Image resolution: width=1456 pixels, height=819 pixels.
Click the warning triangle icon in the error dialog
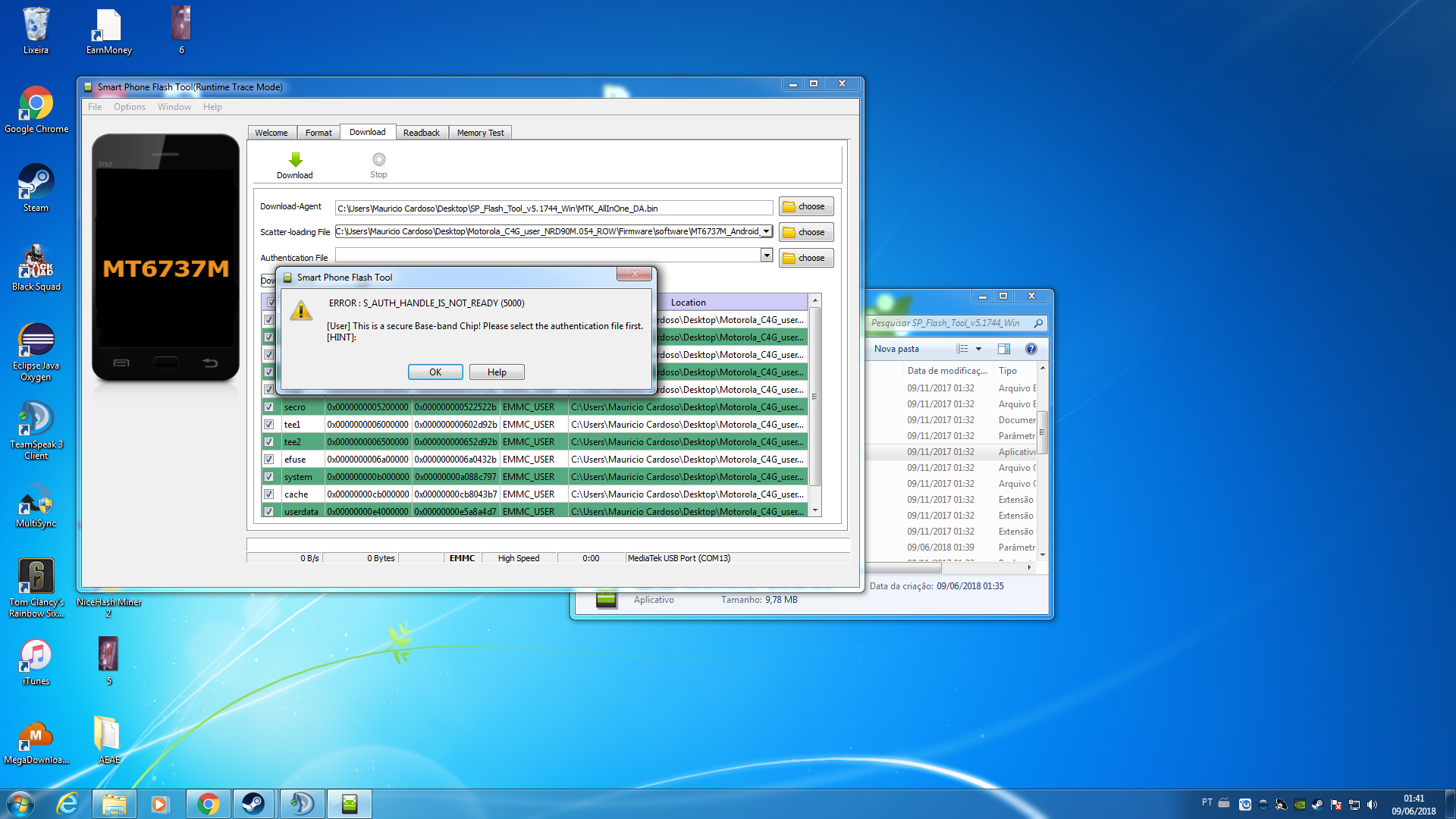301,310
